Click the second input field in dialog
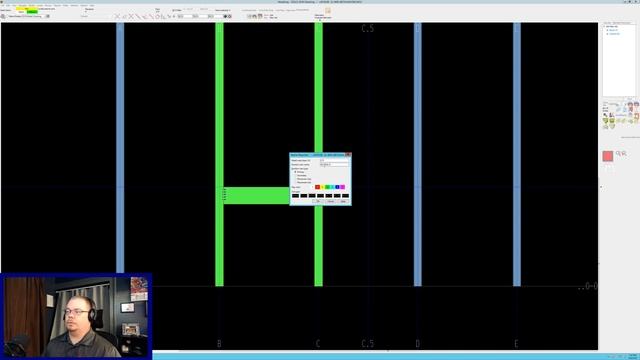 [334, 164]
